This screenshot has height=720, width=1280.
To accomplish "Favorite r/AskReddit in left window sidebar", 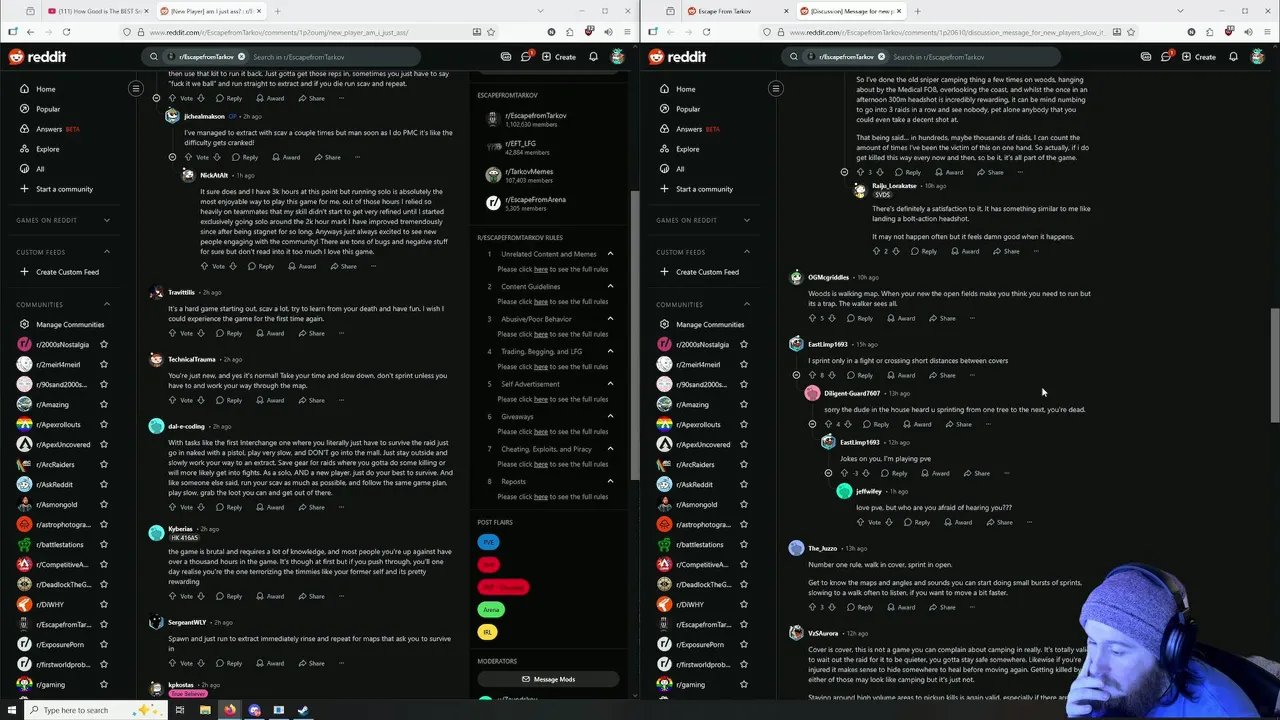I will click(103, 484).
